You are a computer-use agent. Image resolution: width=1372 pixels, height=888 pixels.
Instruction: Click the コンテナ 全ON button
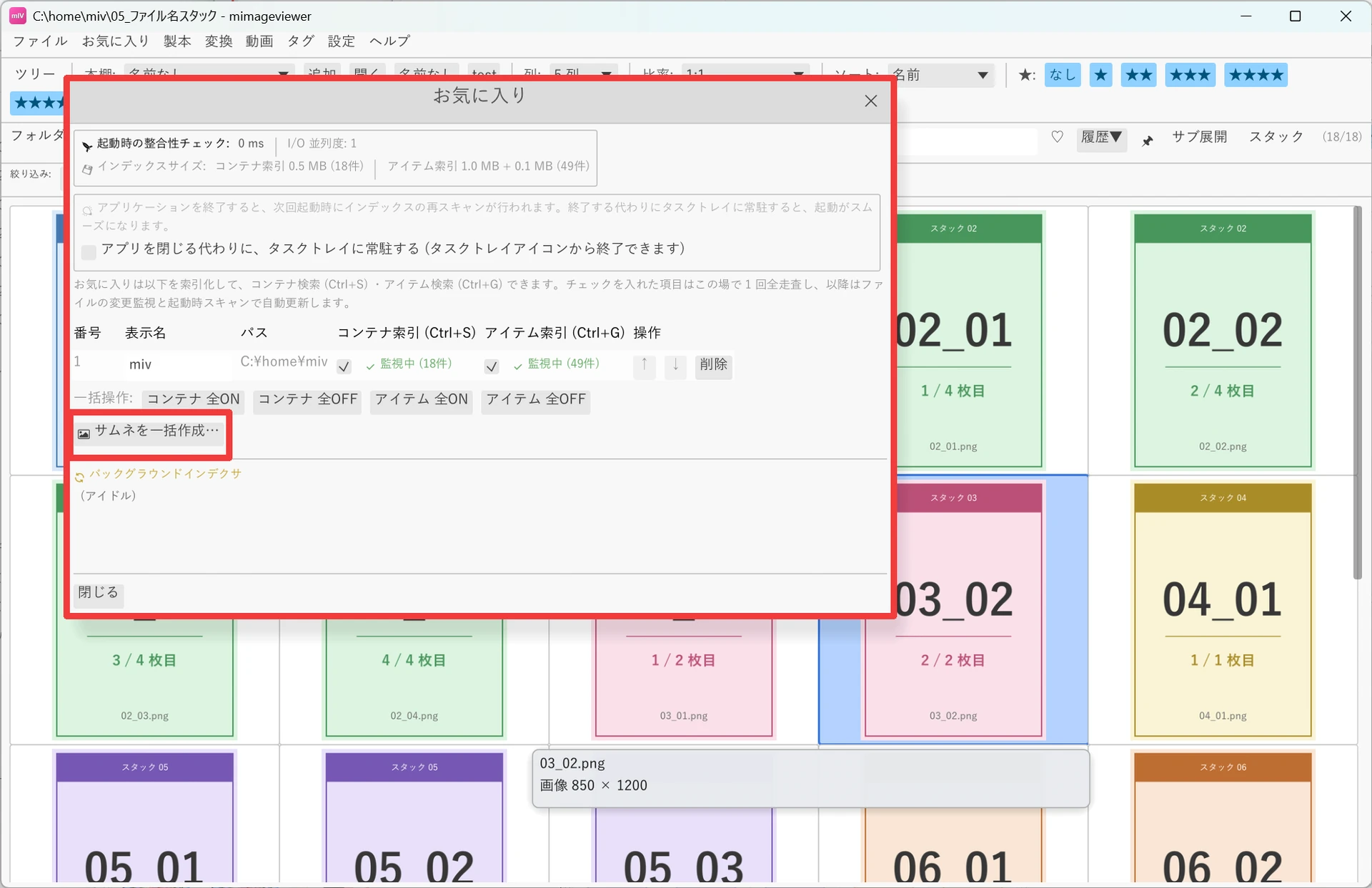193,400
